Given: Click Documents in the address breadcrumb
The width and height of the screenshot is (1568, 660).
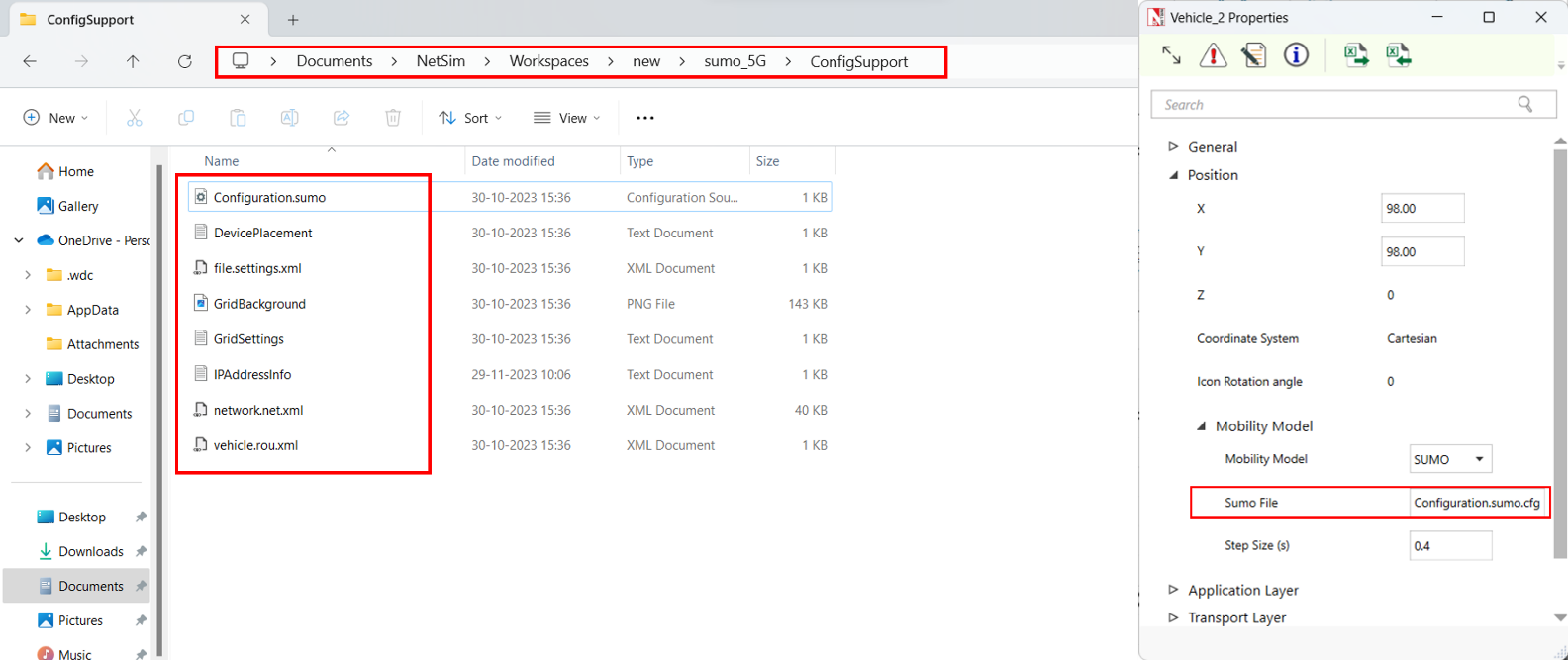Looking at the screenshot, I should tap(335, 61).
